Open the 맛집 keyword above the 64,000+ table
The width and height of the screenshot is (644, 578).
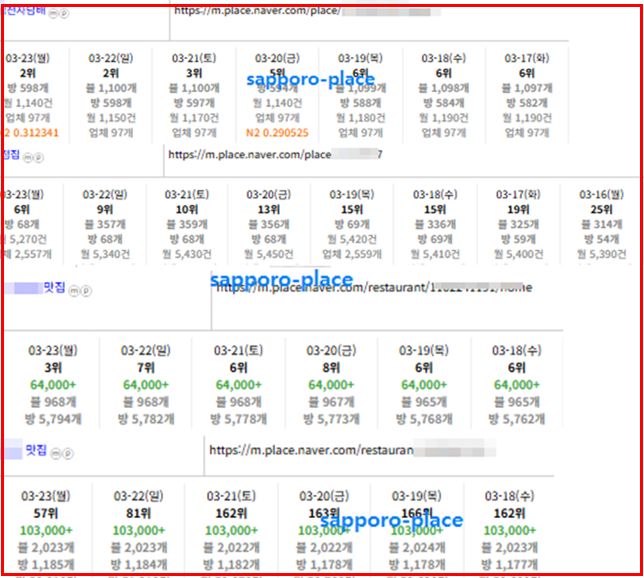pyautogui.click(x=53, y=288)
